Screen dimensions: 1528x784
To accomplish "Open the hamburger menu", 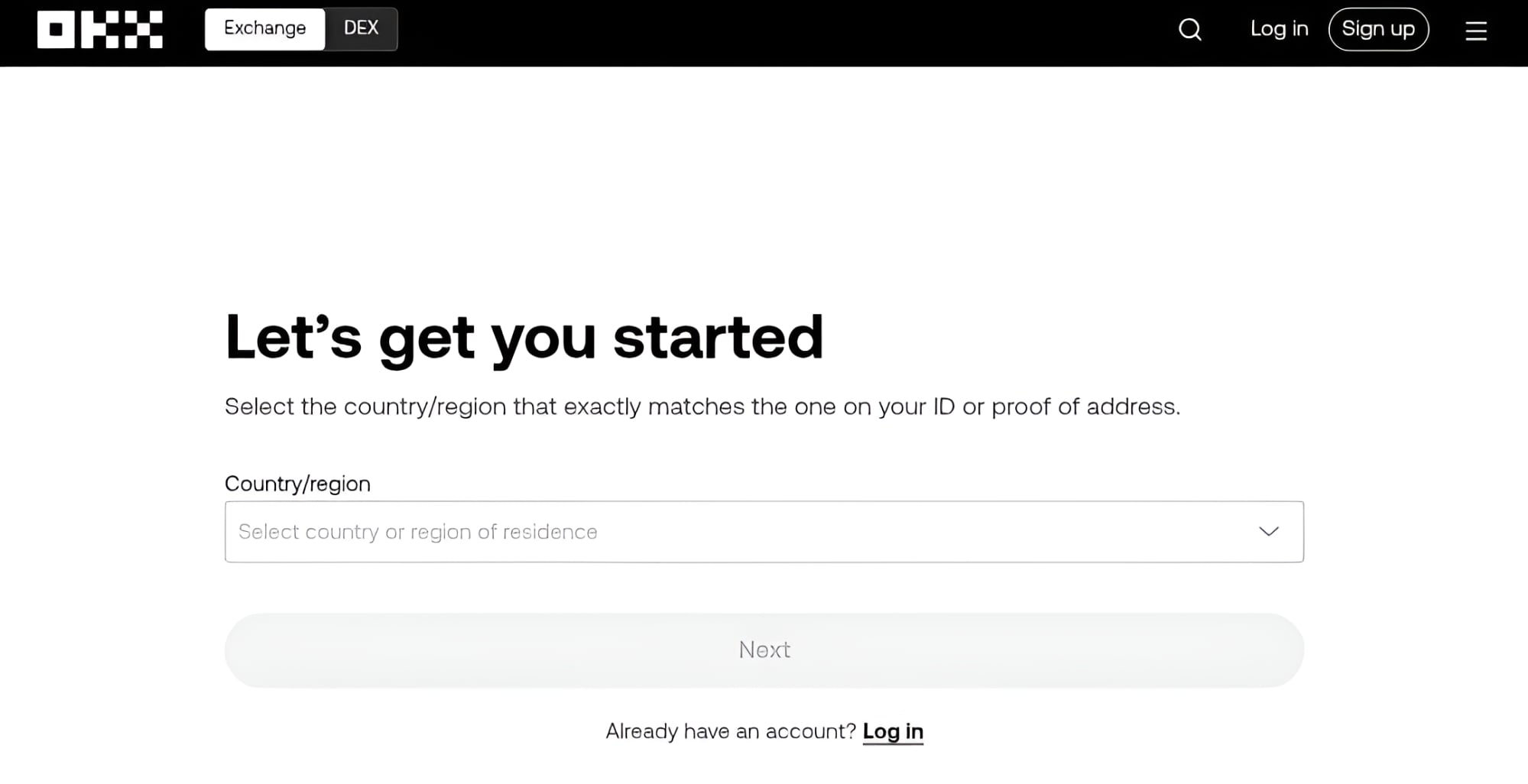I will pos(1476,31).
